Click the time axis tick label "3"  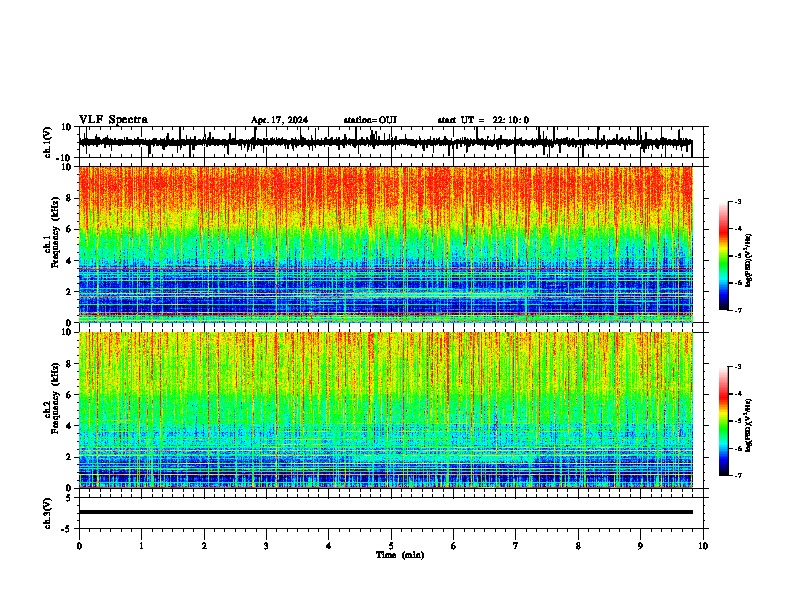click(266, 546)
